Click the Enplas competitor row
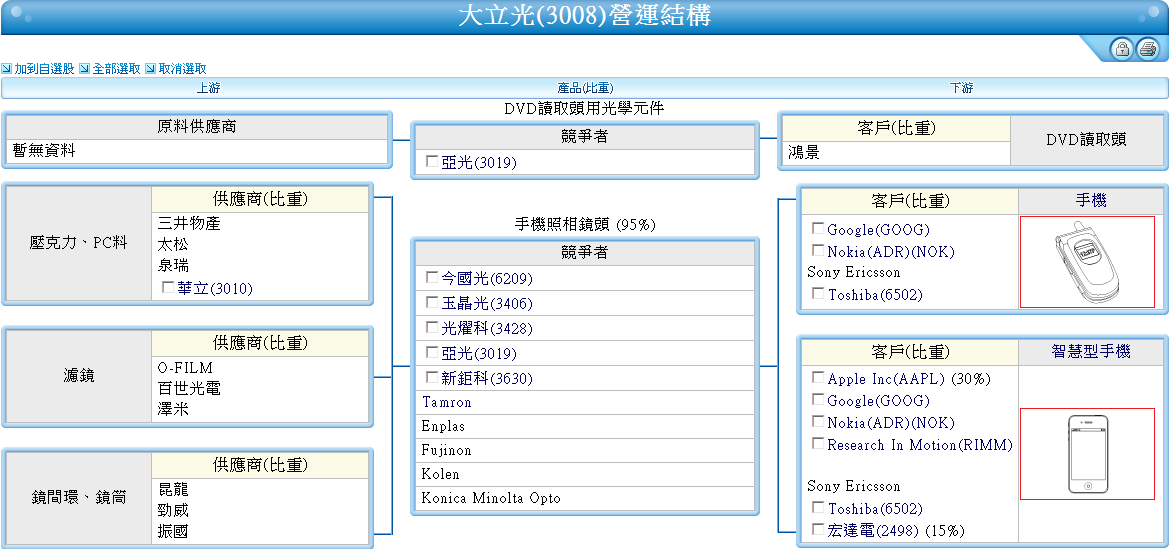 584,427
